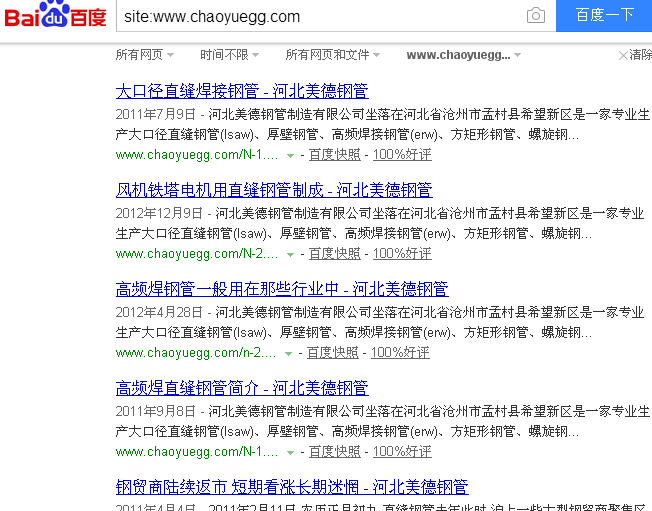Click the date text 2011年9月8日

(156, 411)
